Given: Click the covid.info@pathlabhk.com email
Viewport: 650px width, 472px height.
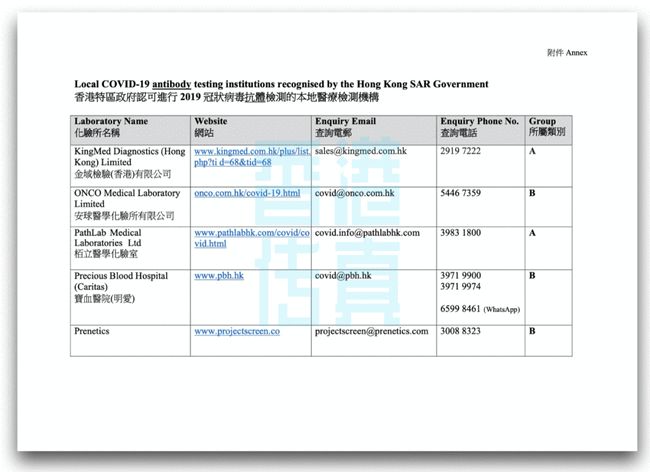Looking at the screenshot, I should [x=367, y=233].
